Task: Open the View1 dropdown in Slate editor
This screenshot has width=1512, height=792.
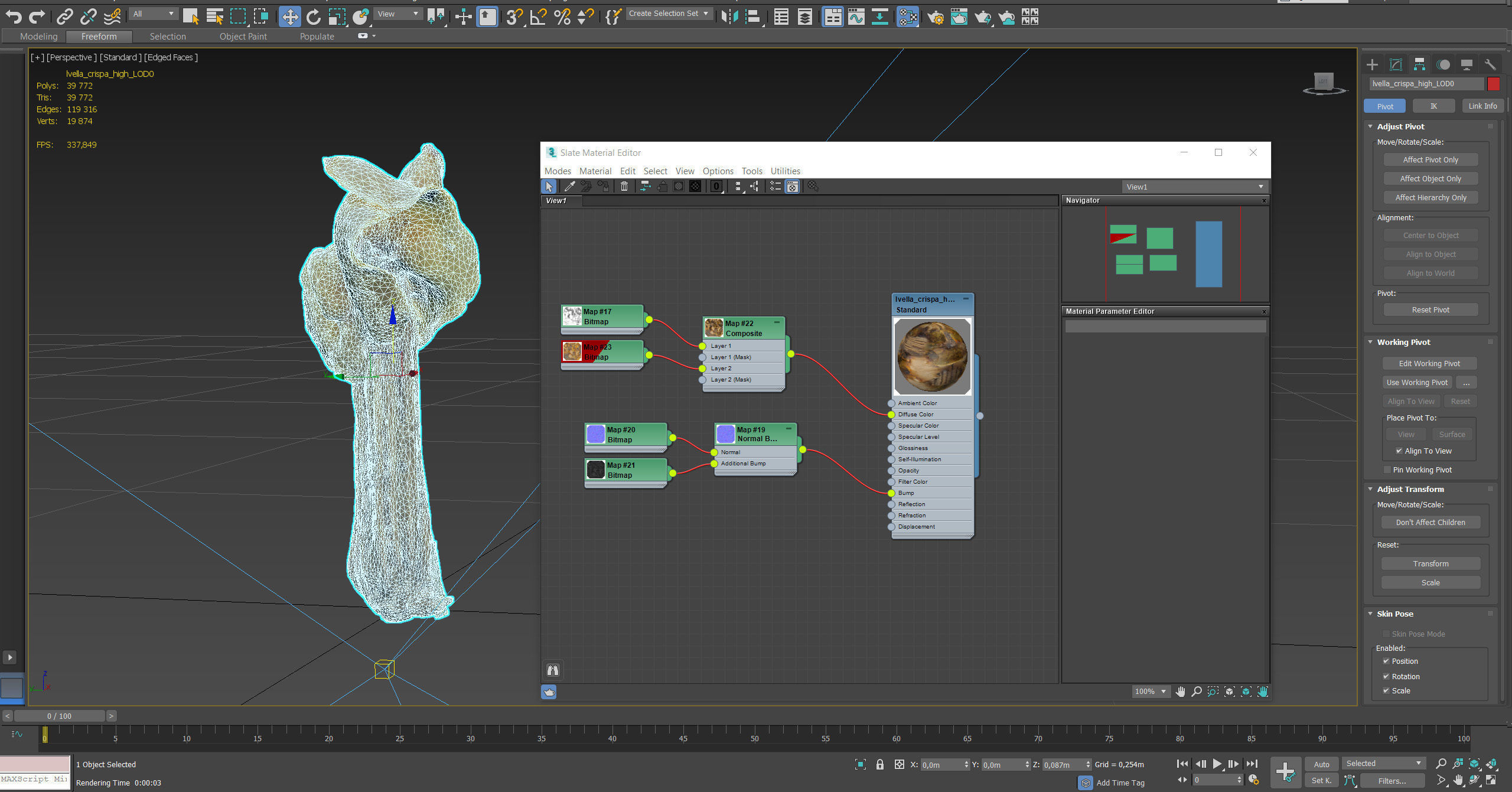Action: 1195,187
